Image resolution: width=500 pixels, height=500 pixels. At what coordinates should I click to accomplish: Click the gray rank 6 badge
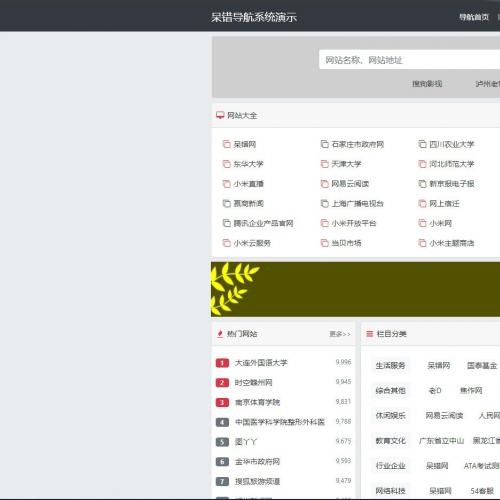coord(222,462)
